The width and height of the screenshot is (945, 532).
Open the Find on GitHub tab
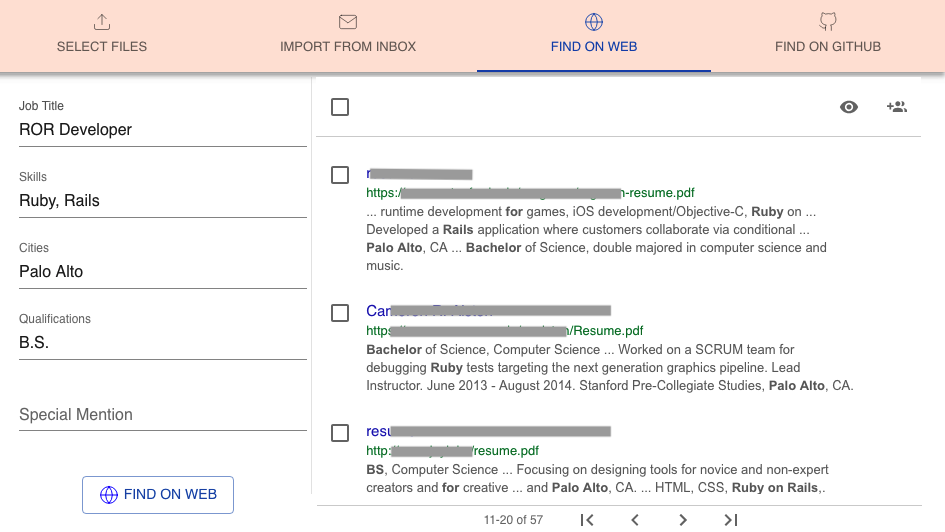pyautogui.click(x=827, y=36)
